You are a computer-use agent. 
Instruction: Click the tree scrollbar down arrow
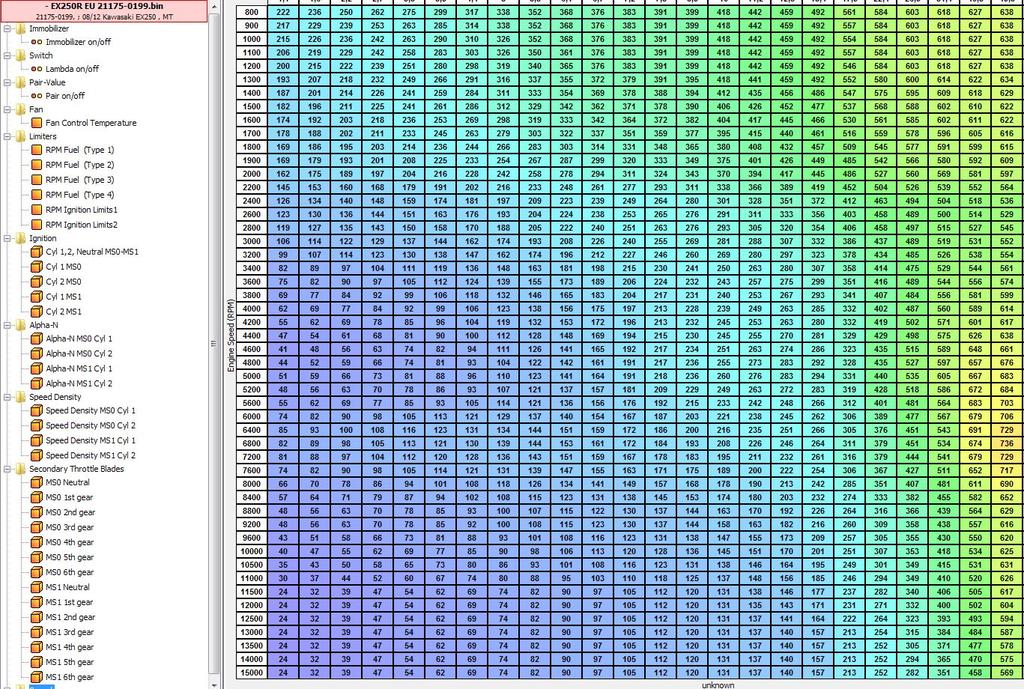[214, 684]
